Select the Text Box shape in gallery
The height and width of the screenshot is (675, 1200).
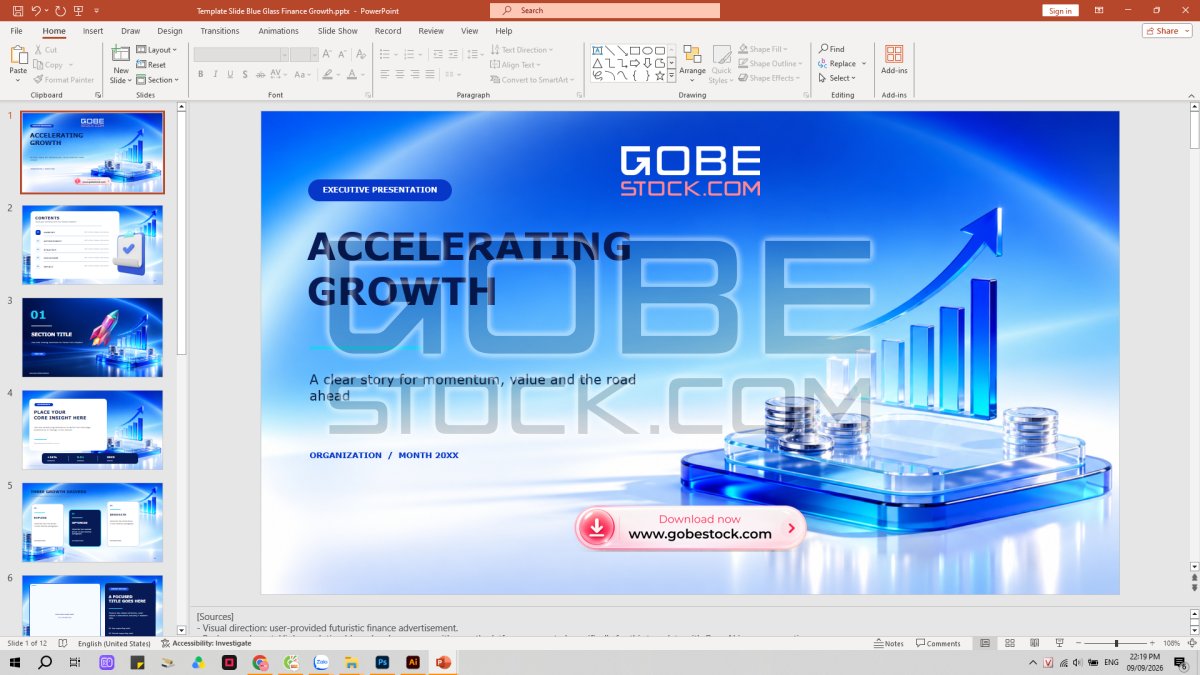click(x=597, y=50)
